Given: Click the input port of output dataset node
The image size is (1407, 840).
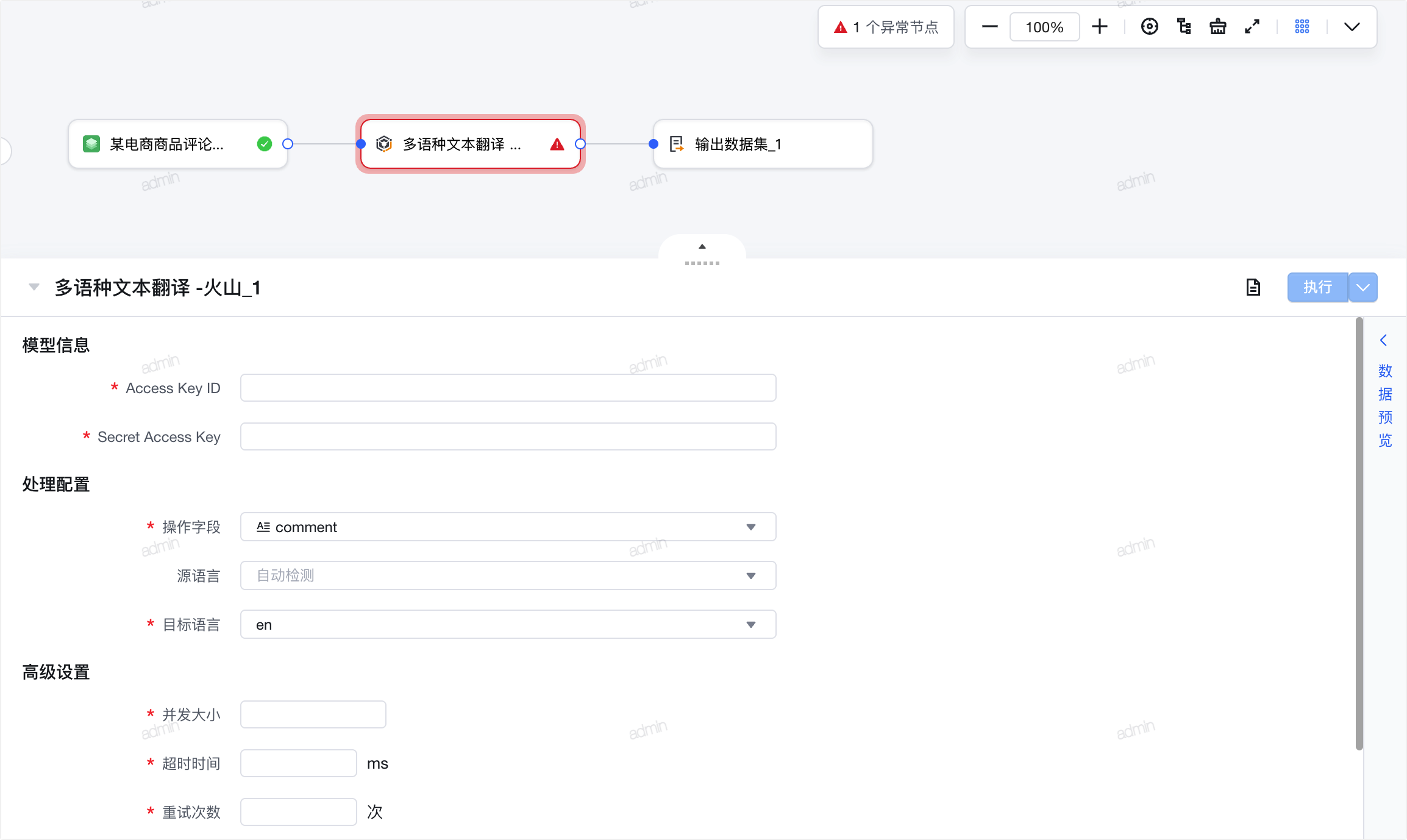Looking at the screenshot, I should (654, 144).
